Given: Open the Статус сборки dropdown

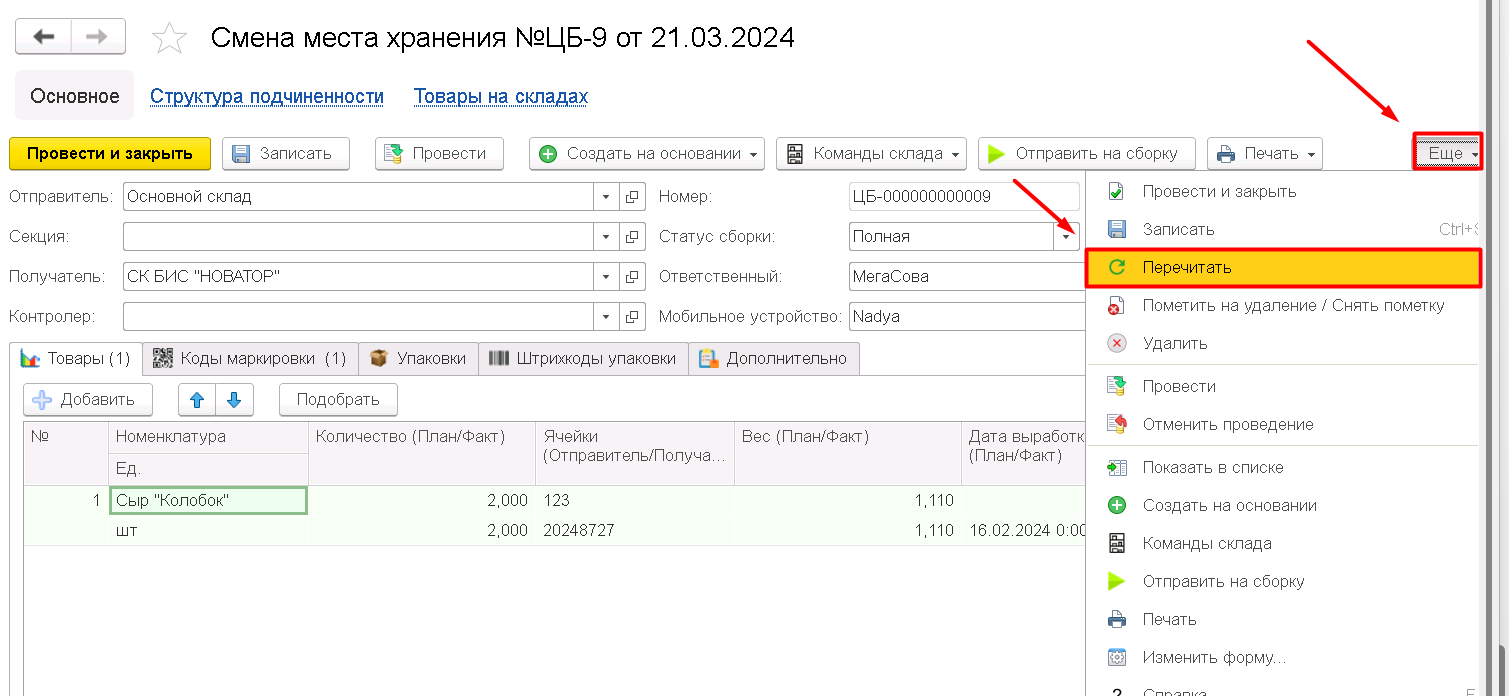Looking at the screenshot, I should [x=1066, y=237].
